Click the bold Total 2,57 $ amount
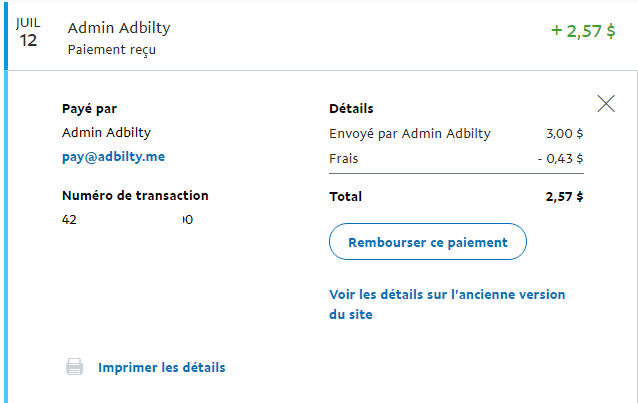This screenshot has height=403, width=638. click(564, 197)
